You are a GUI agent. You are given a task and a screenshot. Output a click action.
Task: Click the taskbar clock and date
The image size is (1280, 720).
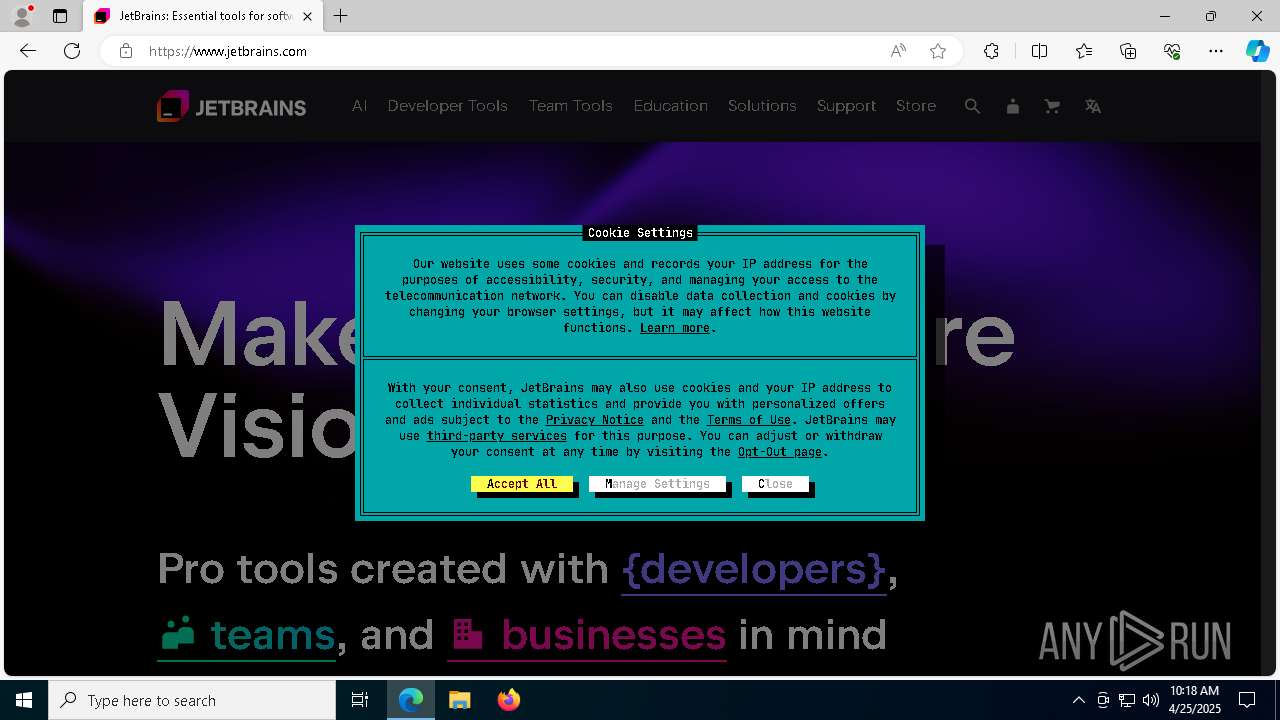pyautogui.click(x=1195, y=700)
